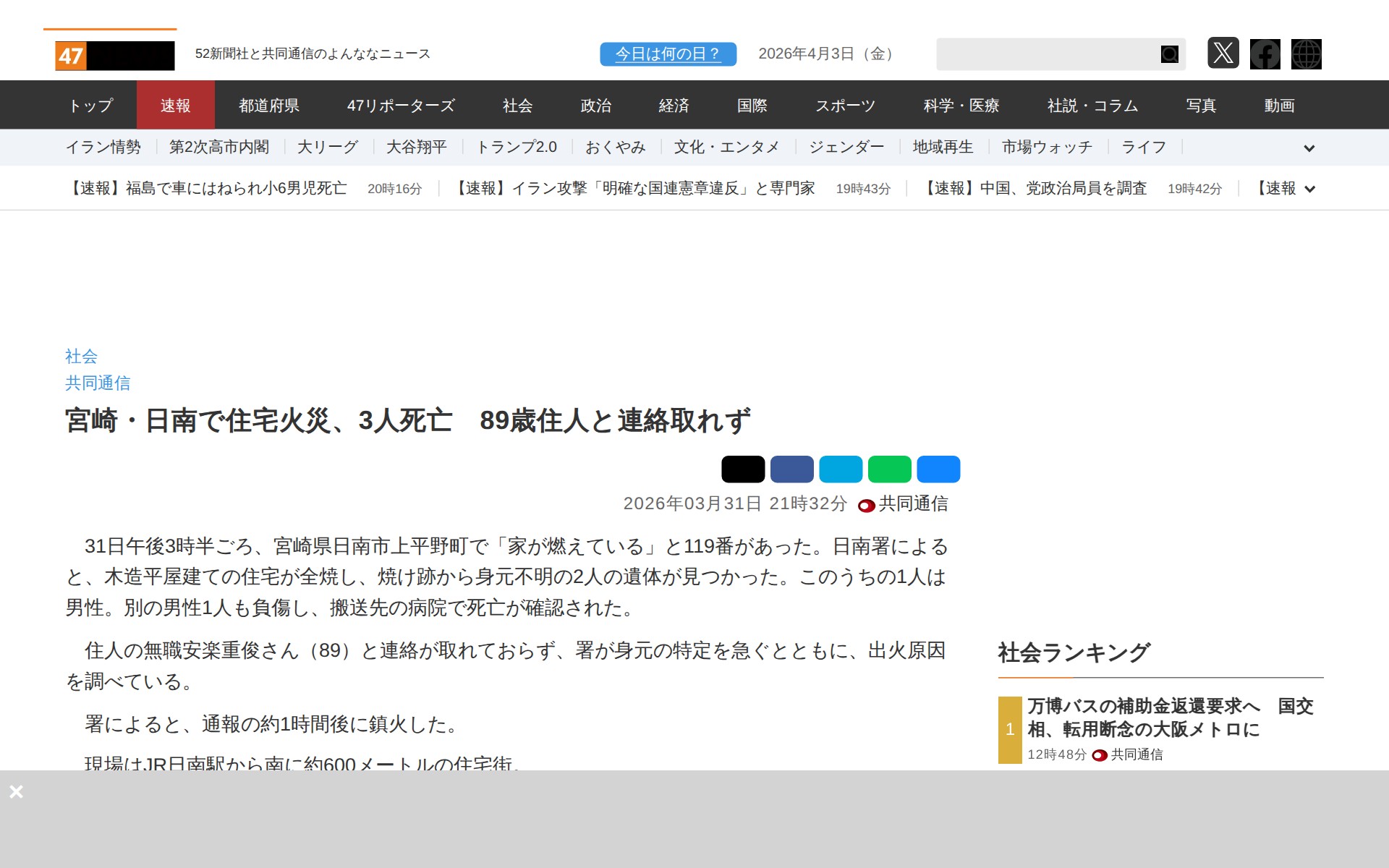Viewport: 1389px width, 868px height.
Task: Click the 47NEWS site logo
Action: point(114,56)
